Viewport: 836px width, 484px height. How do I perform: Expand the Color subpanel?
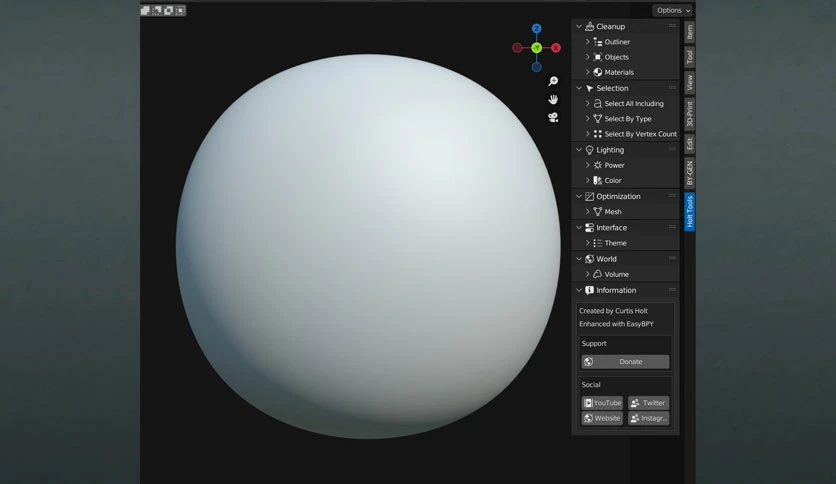pos(588,180)
